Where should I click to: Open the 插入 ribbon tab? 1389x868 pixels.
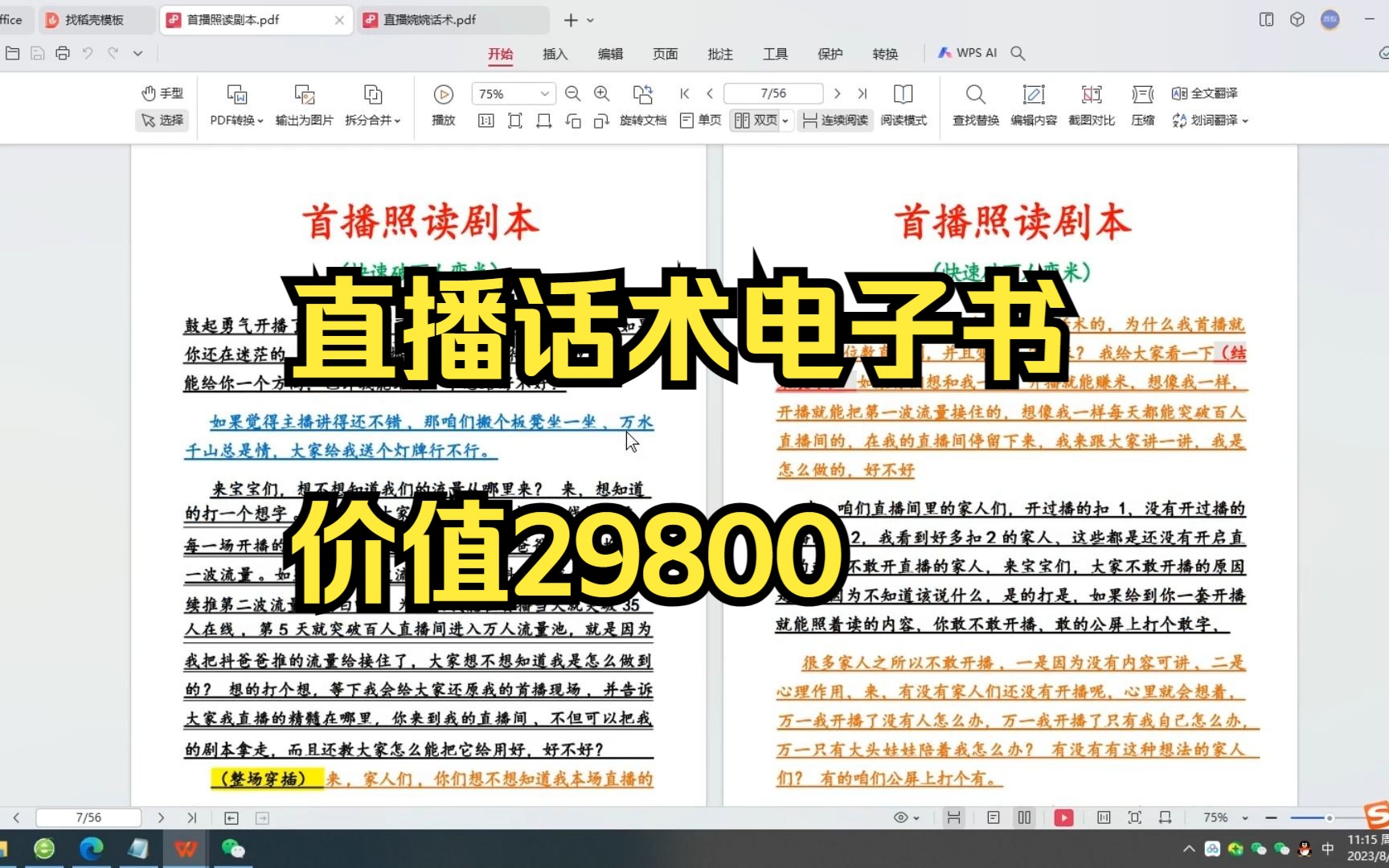pos(555,54)
